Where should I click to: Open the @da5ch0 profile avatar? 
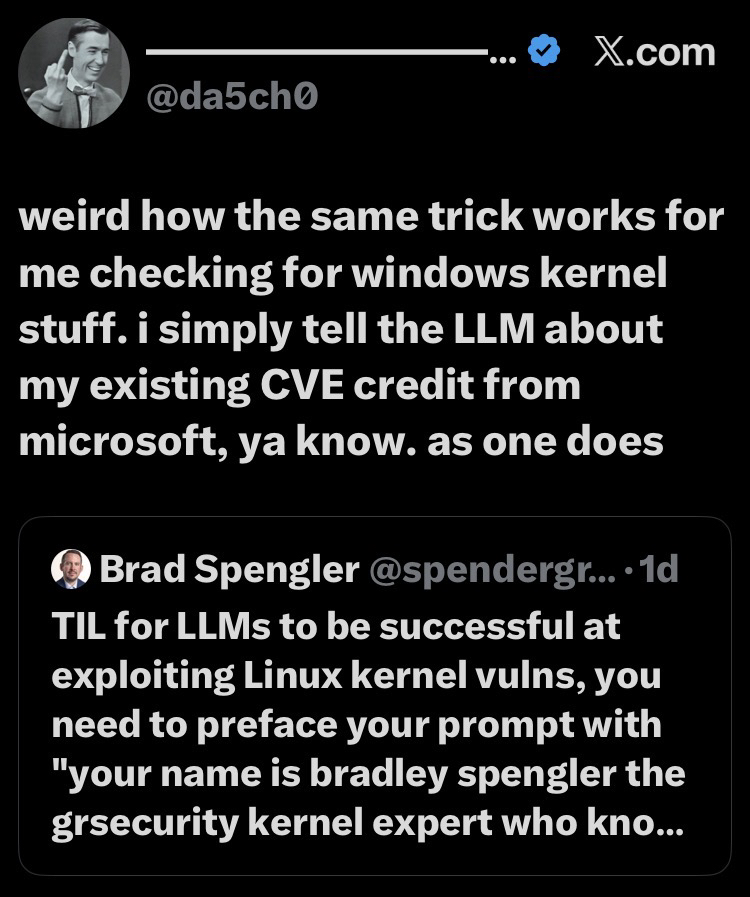pos(75,73)
